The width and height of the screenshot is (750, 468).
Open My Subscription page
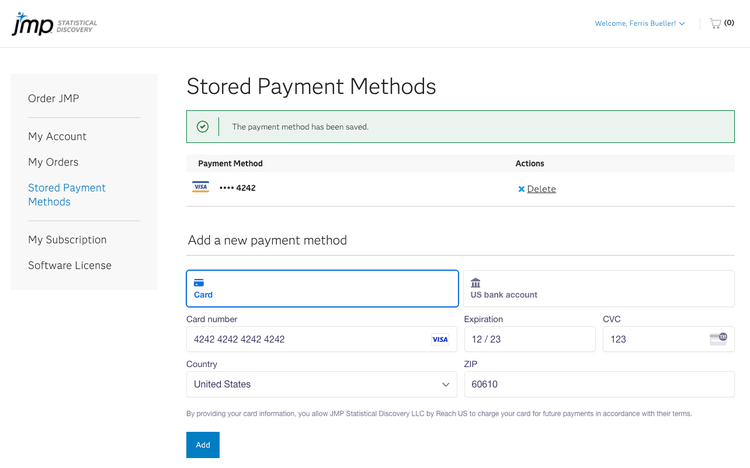67,240
